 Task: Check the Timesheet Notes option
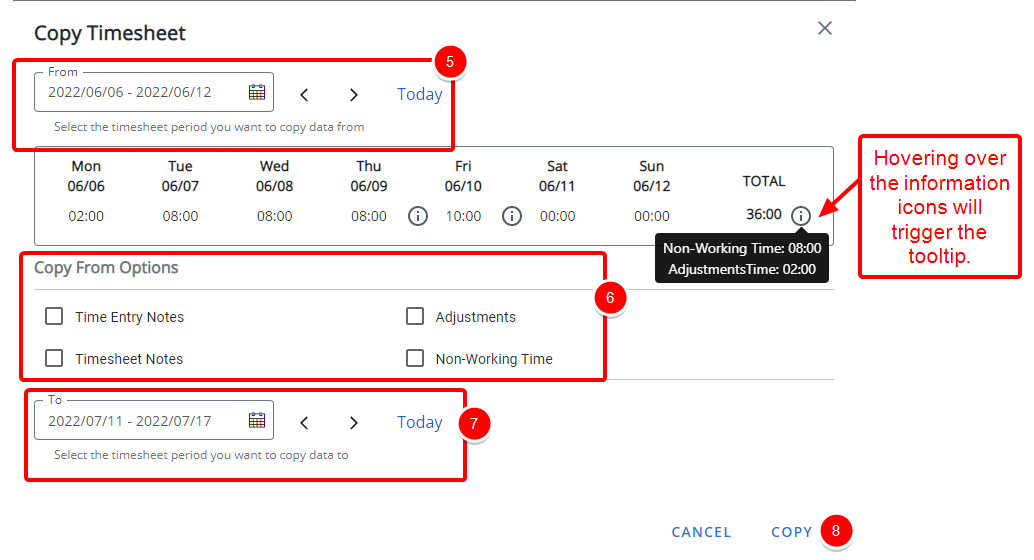click(x=54, y=358)
